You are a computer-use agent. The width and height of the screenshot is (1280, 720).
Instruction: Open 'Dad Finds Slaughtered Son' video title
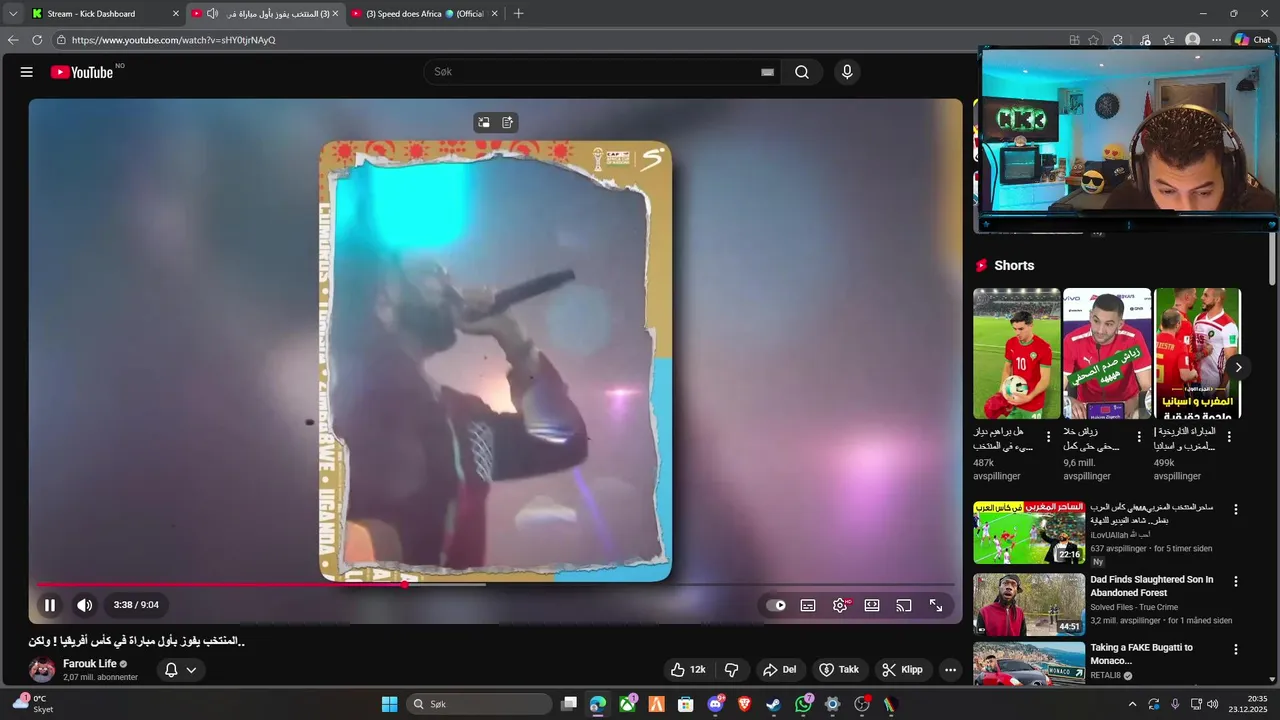point(1151,586)
